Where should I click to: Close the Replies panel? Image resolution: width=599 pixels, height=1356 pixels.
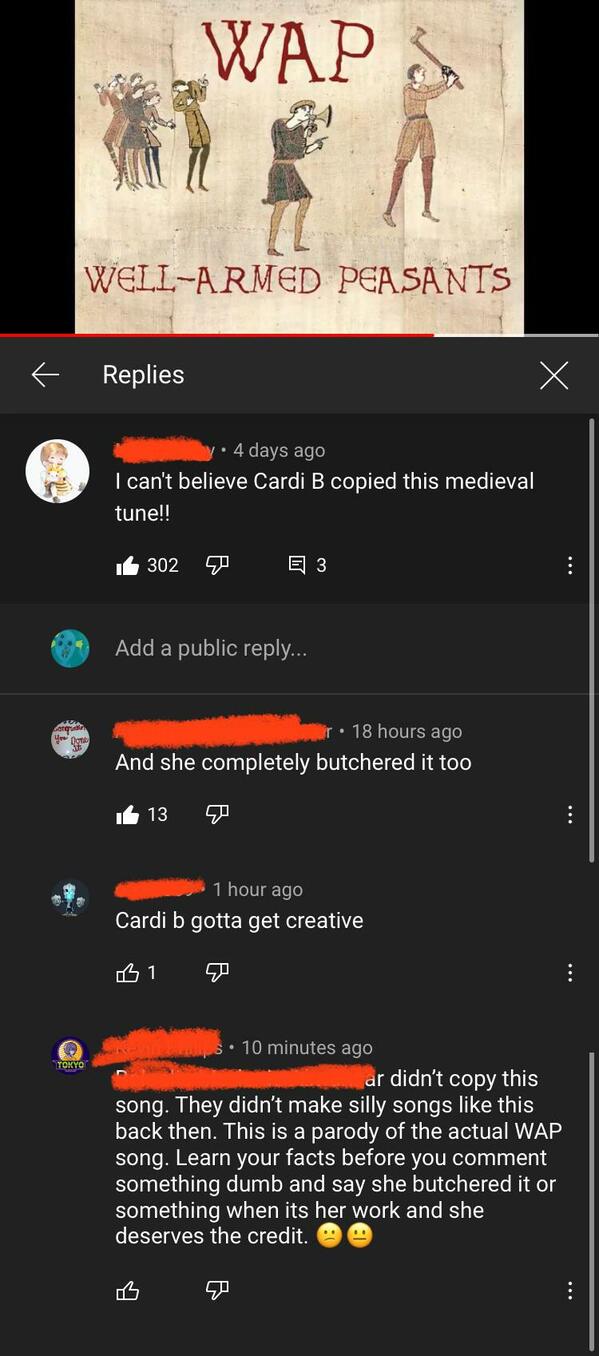pyautogui.click(x=554, y=375)
